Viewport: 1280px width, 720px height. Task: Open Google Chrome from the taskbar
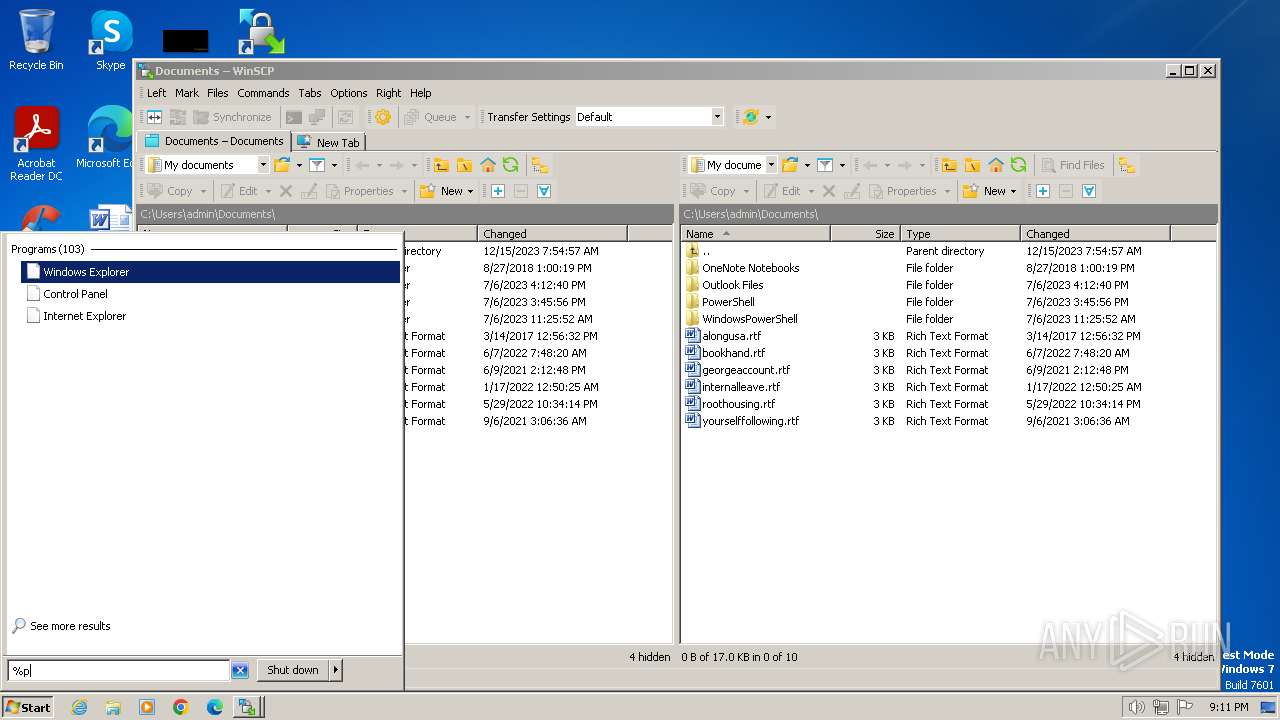(181, 707)
